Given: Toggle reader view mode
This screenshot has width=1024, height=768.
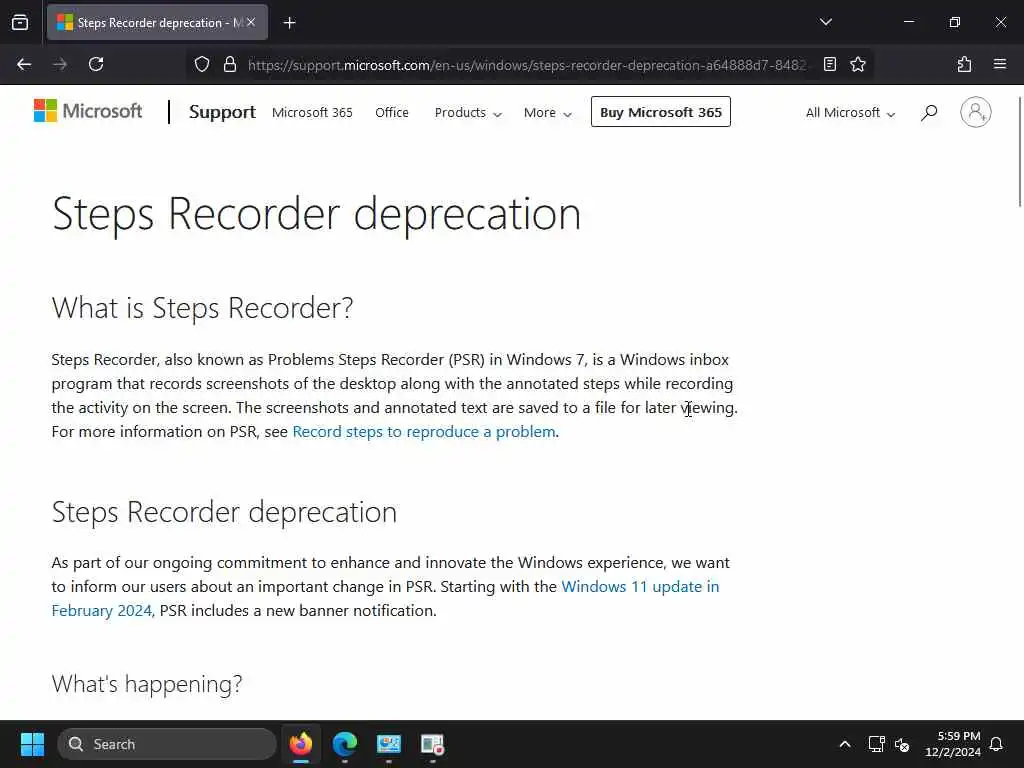Looking at the screenshot, I should click(829, 64).
